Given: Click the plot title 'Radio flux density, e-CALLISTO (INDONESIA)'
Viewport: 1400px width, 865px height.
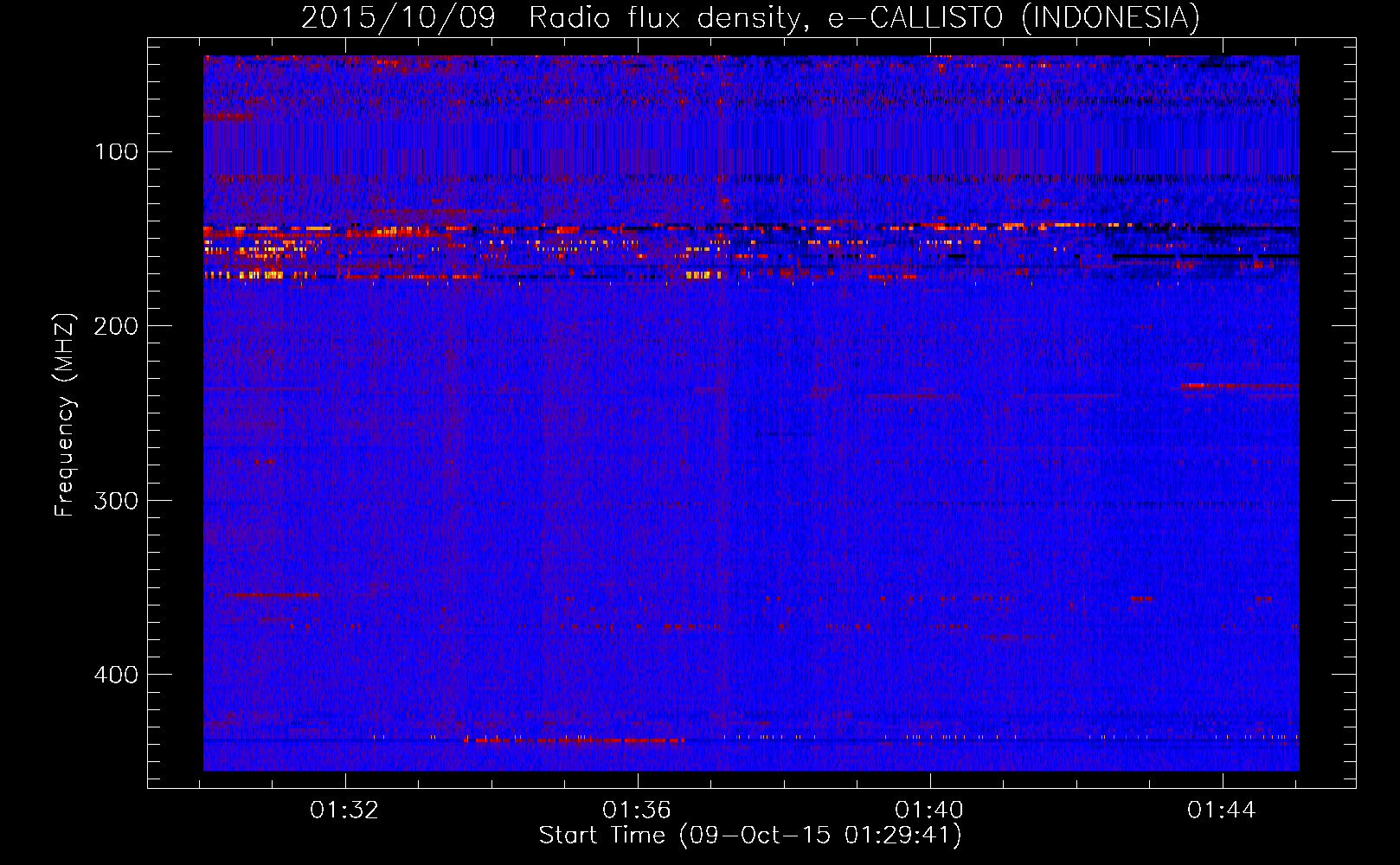Looking at the screenshot, I should tap(864, 17).
